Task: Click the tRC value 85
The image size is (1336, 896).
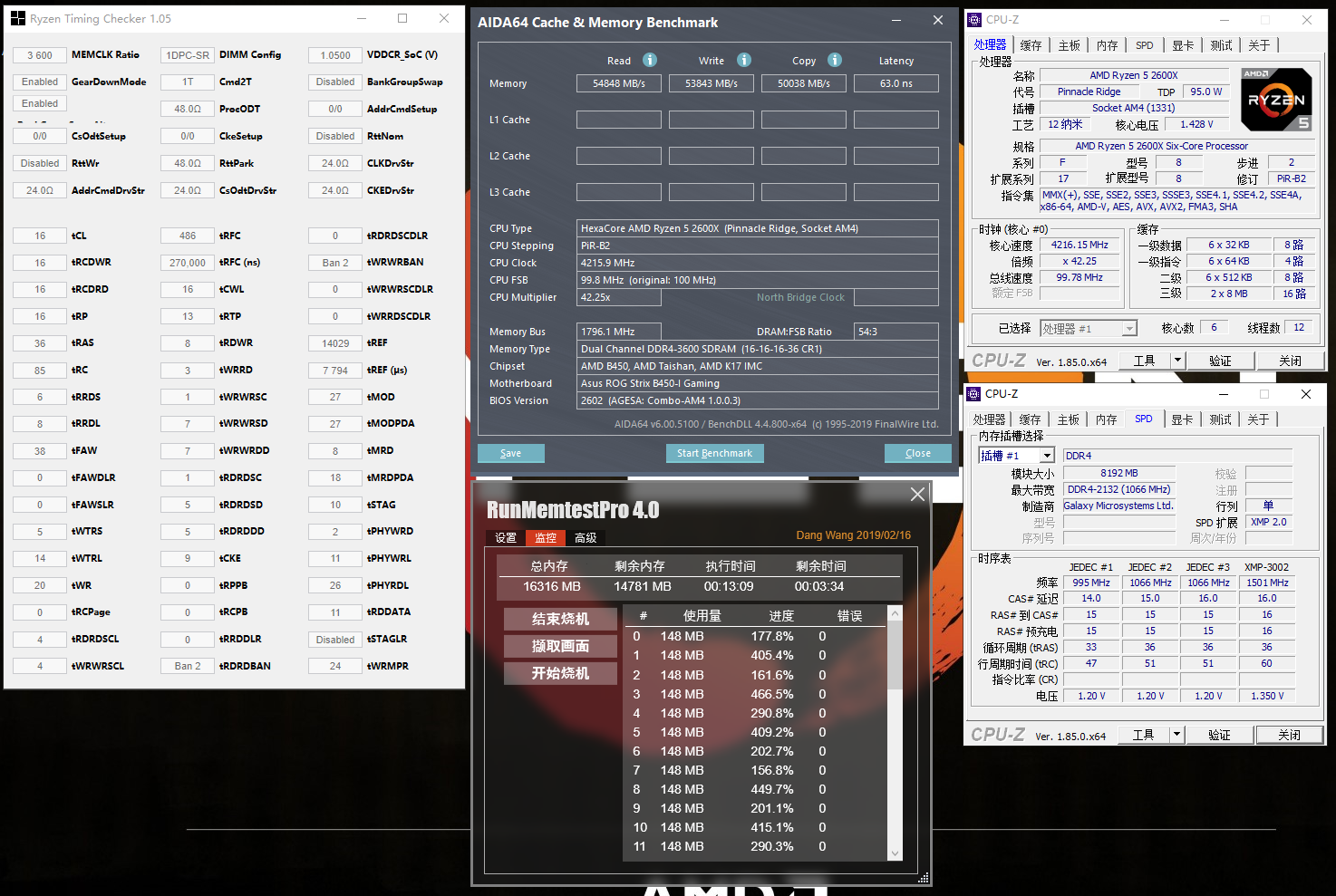Action: [x=40, y=371]
